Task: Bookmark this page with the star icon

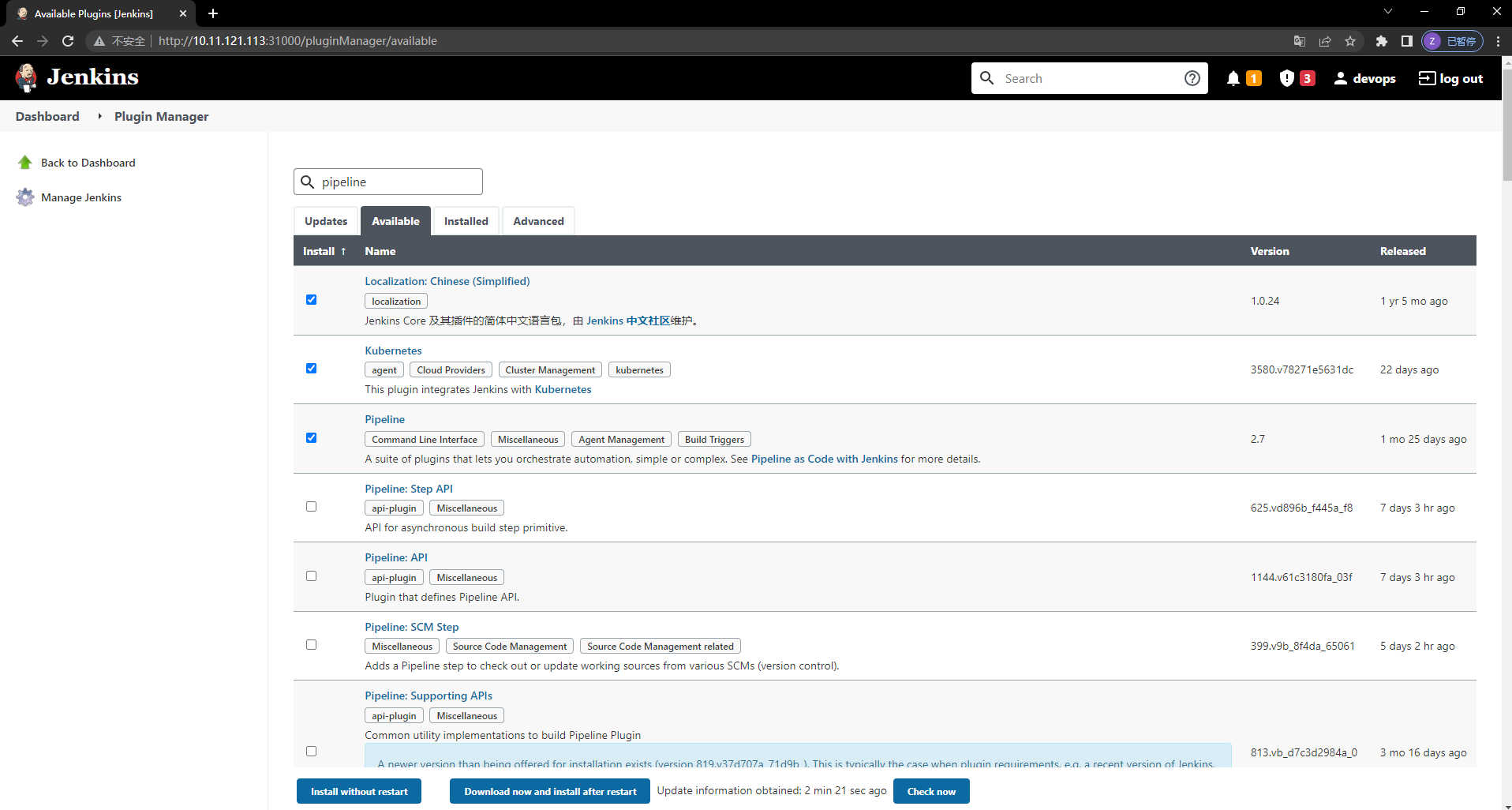Action: [x=1350, y=41]
